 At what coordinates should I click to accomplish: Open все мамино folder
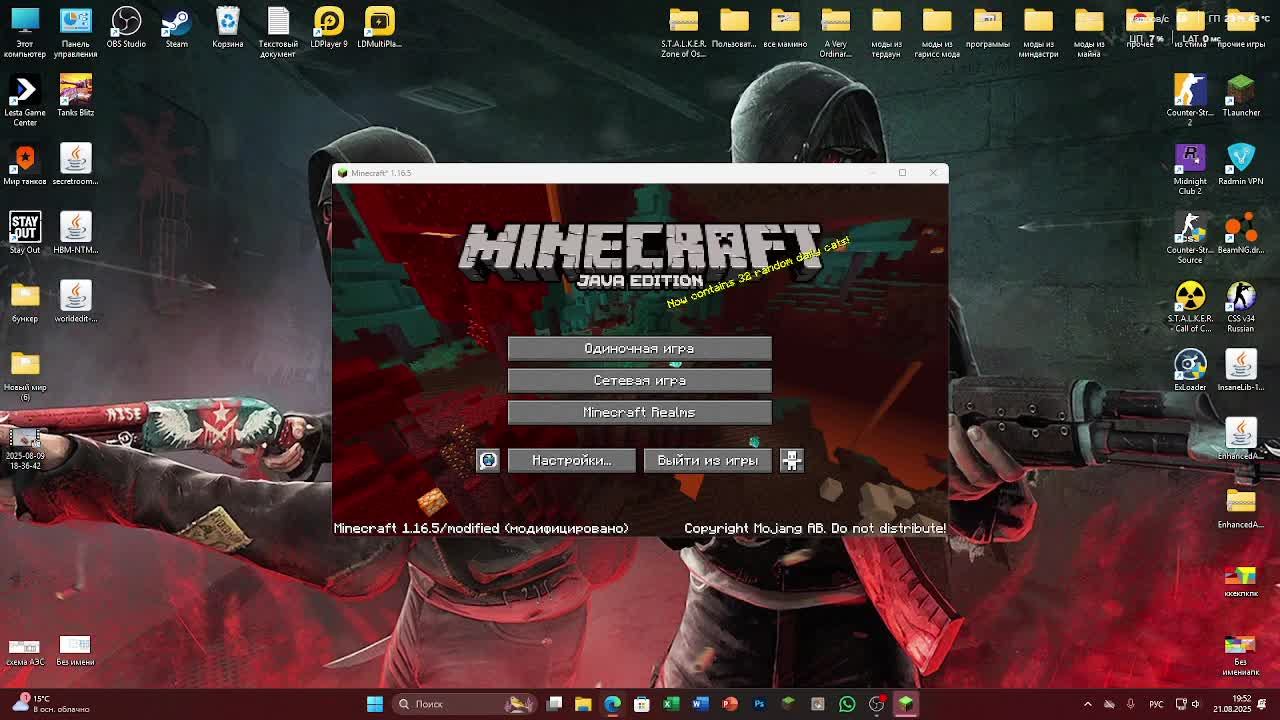[x=785, y=27]
